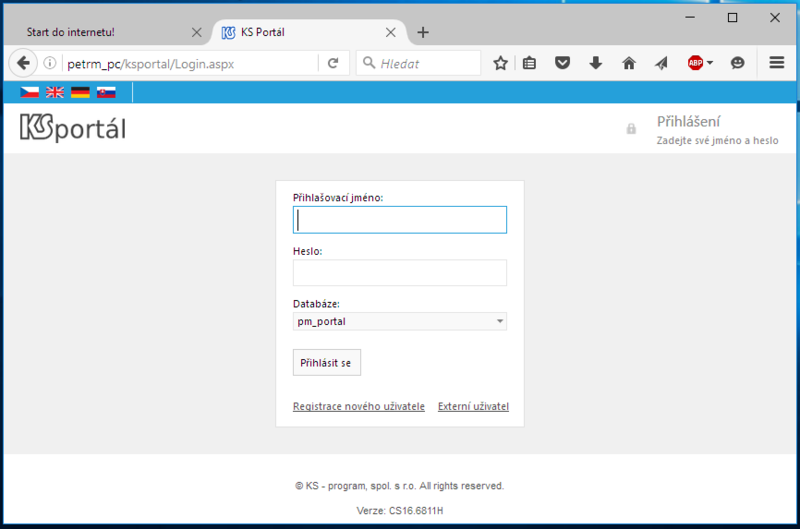Reload the current page
The height and width of the screenshot is (529, 800).
333,63
